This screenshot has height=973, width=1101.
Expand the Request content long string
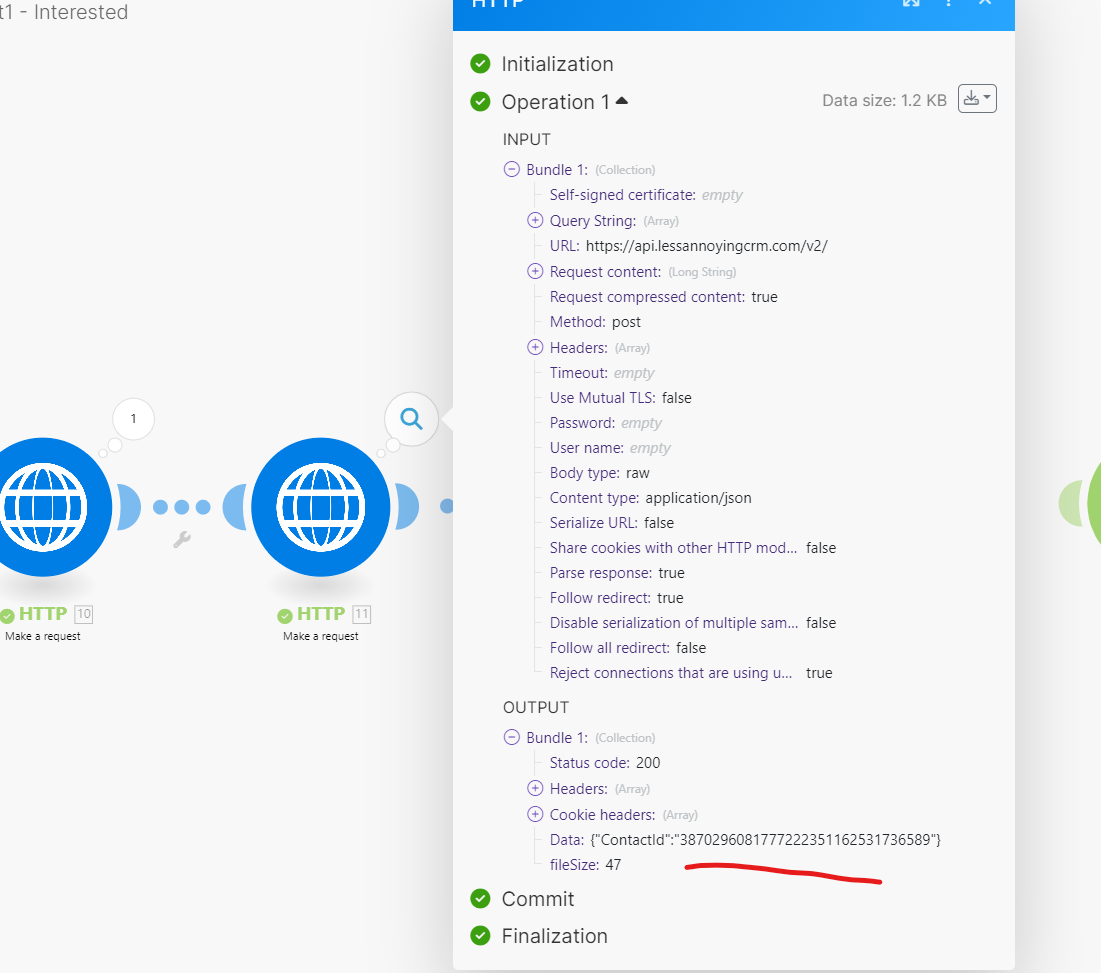point(535,271)
